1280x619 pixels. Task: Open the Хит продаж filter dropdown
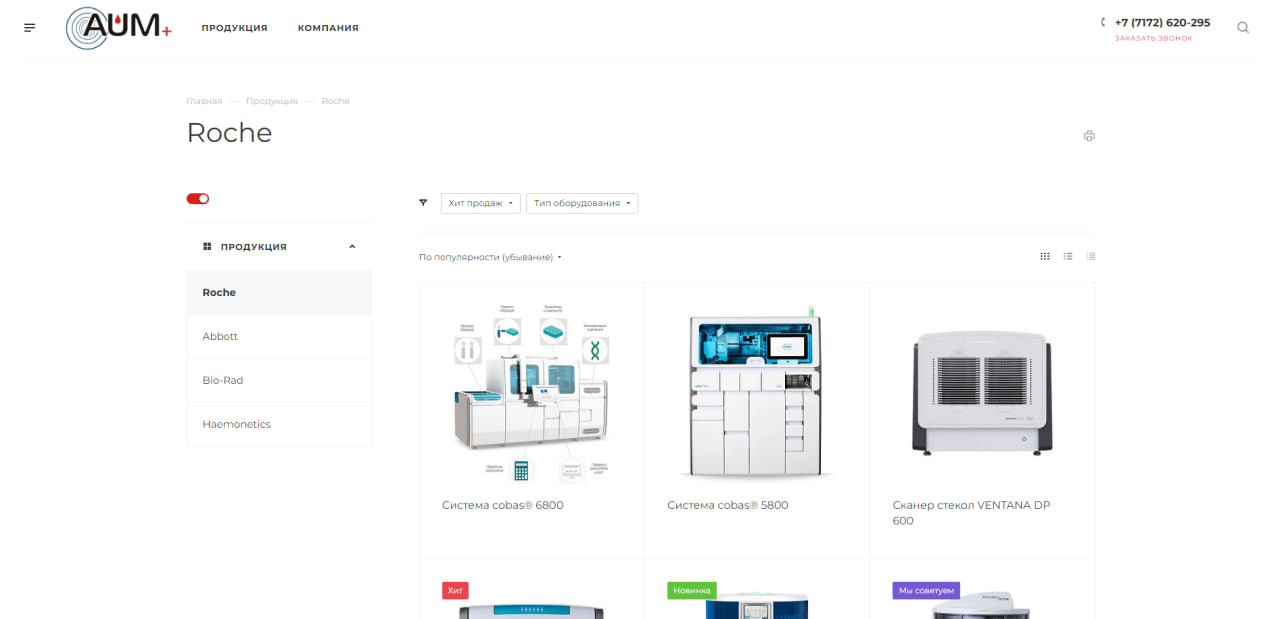[481, 203]
